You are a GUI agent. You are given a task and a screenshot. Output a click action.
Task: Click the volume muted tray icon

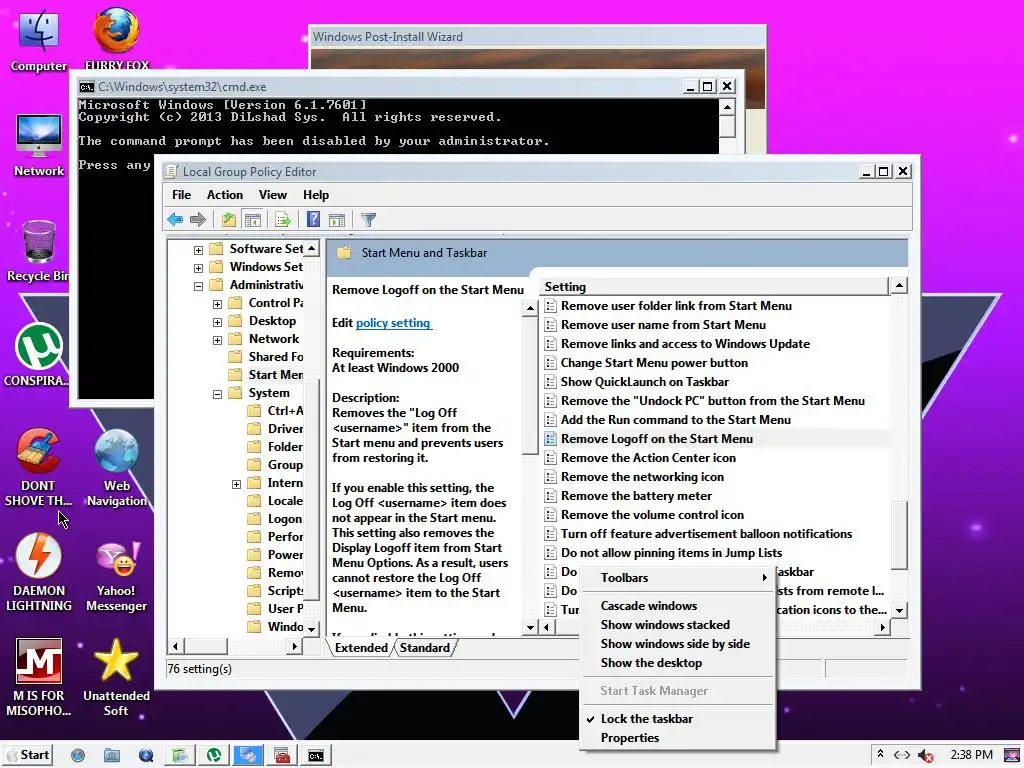click(925, 756)
